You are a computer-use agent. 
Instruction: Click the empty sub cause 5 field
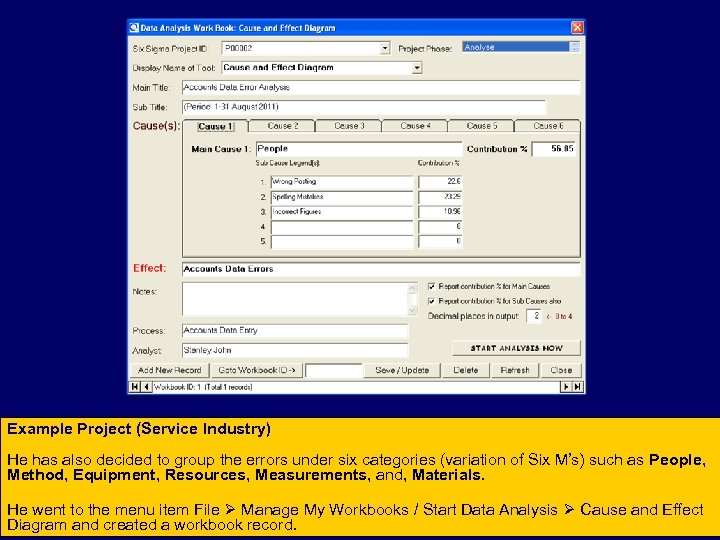[x=342, y=242]
